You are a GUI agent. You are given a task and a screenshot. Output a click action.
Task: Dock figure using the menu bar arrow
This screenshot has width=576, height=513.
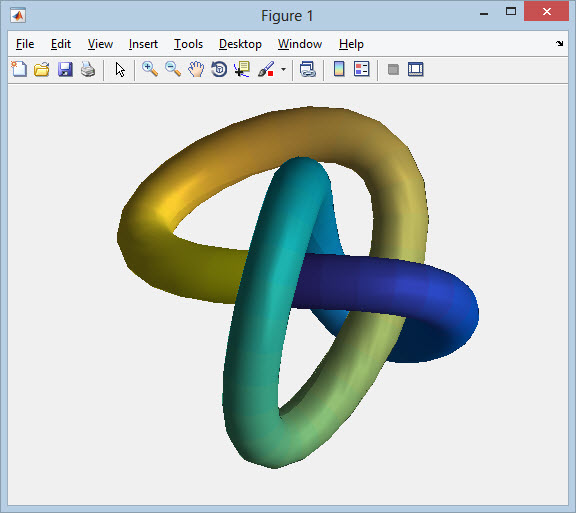click(559, 43)
